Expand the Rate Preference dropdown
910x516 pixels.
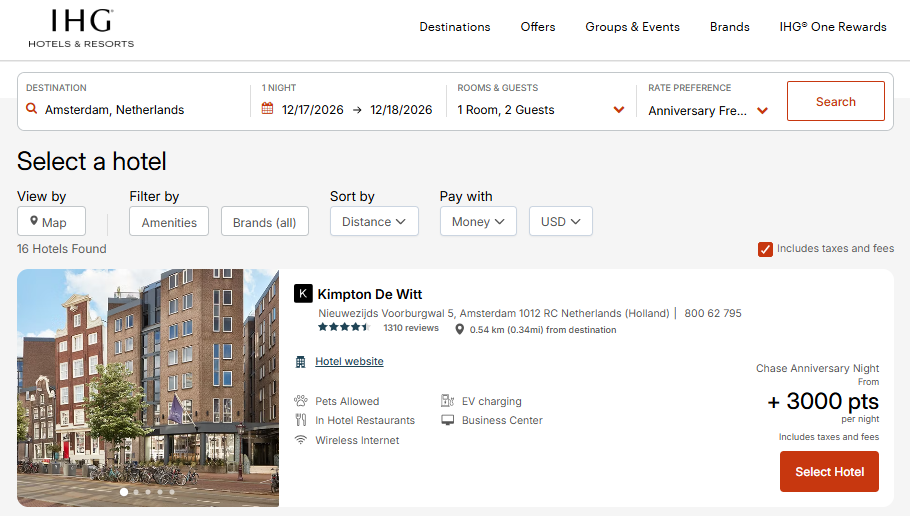[x=708, y=110]
